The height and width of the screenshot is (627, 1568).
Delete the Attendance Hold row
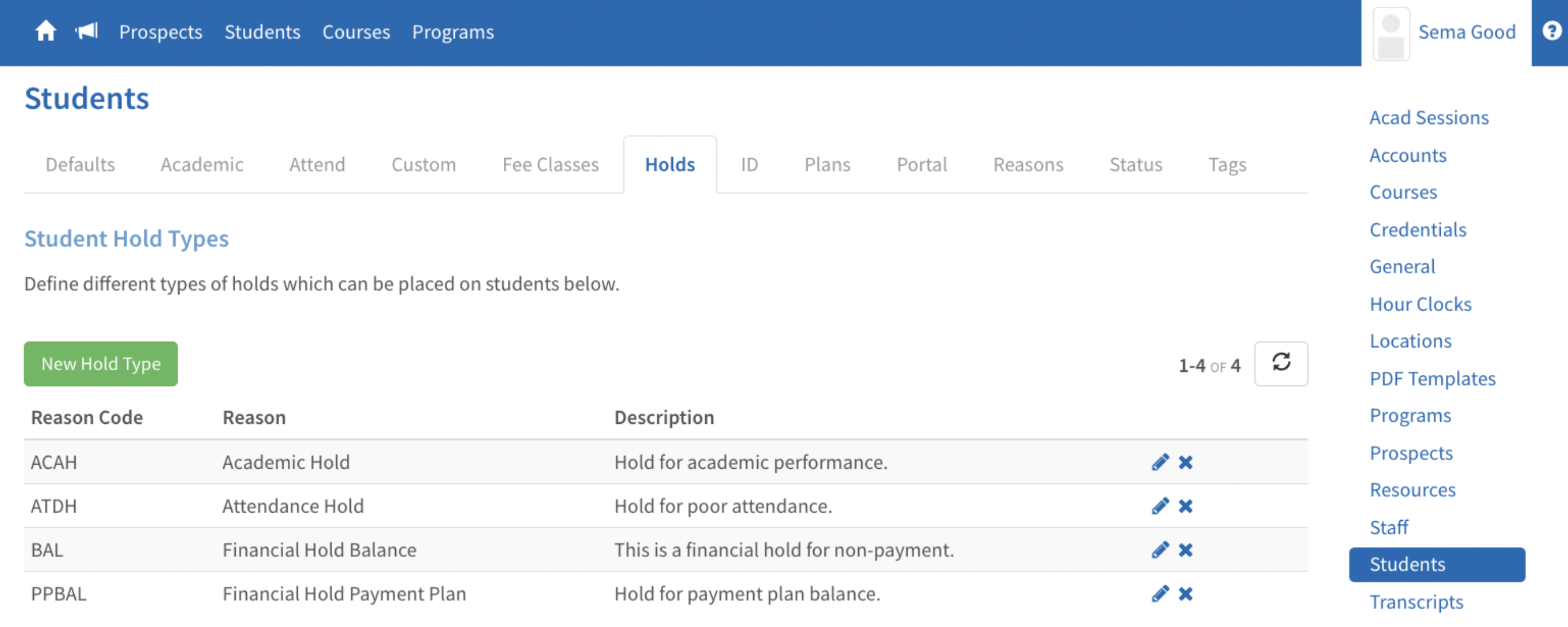[1185, 506]
